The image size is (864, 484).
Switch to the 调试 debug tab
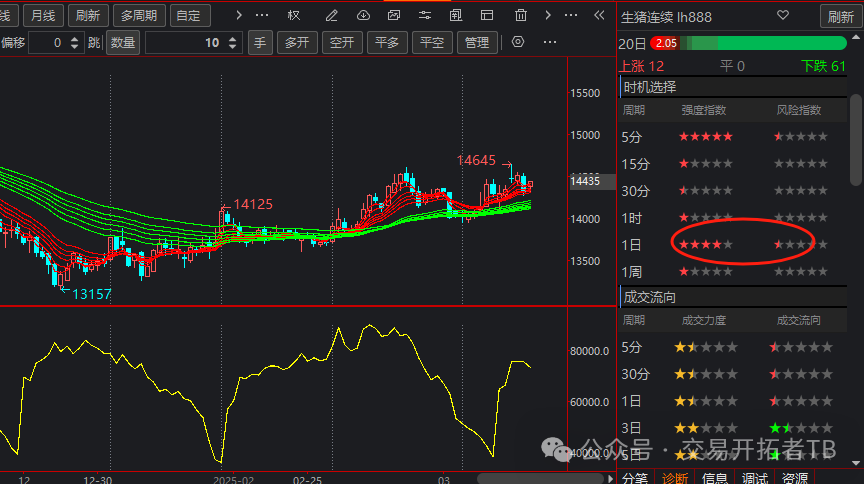pyautogui.click(x=754, y=477)
